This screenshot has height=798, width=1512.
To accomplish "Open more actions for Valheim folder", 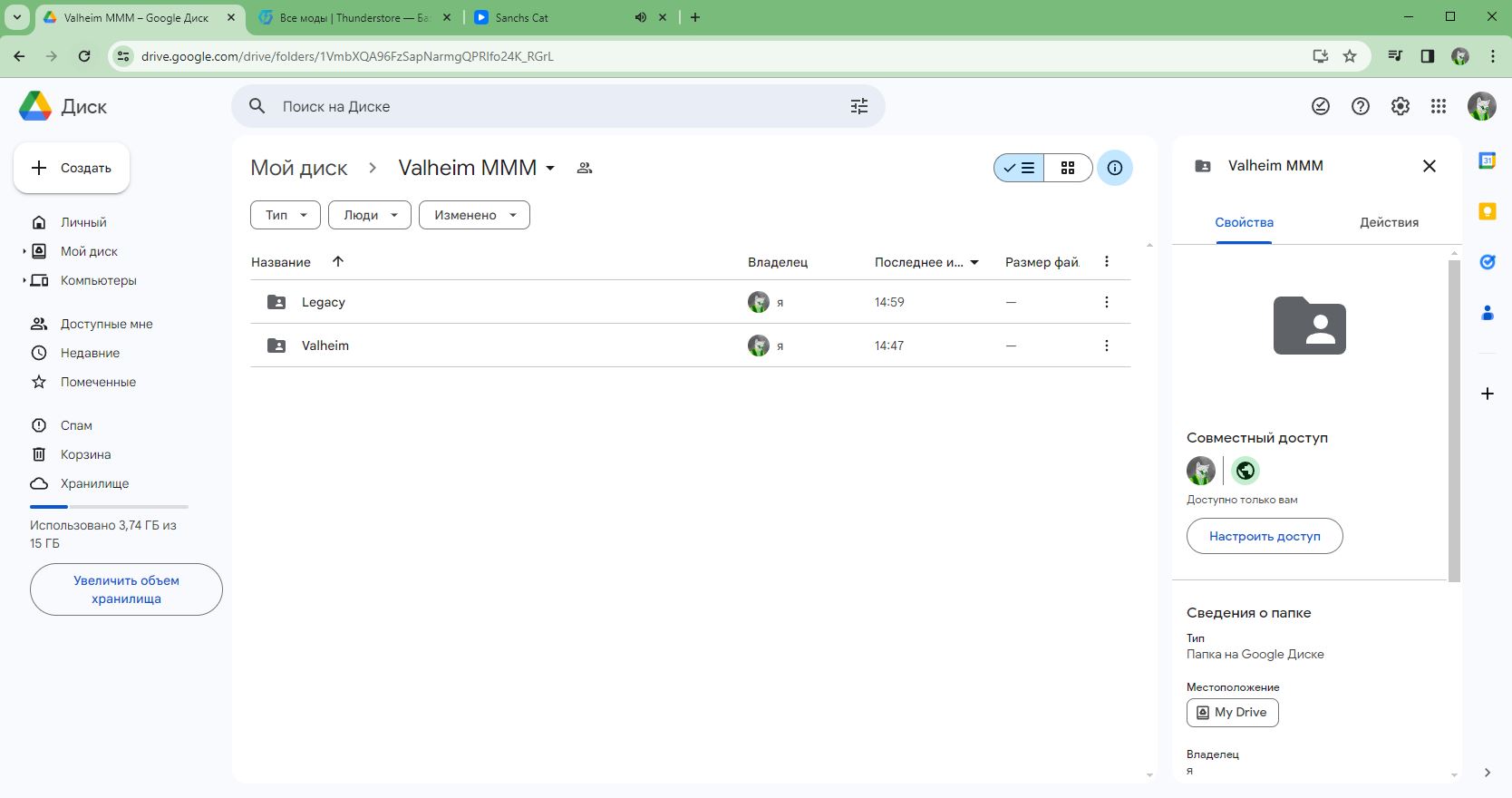I will 1106,345.
